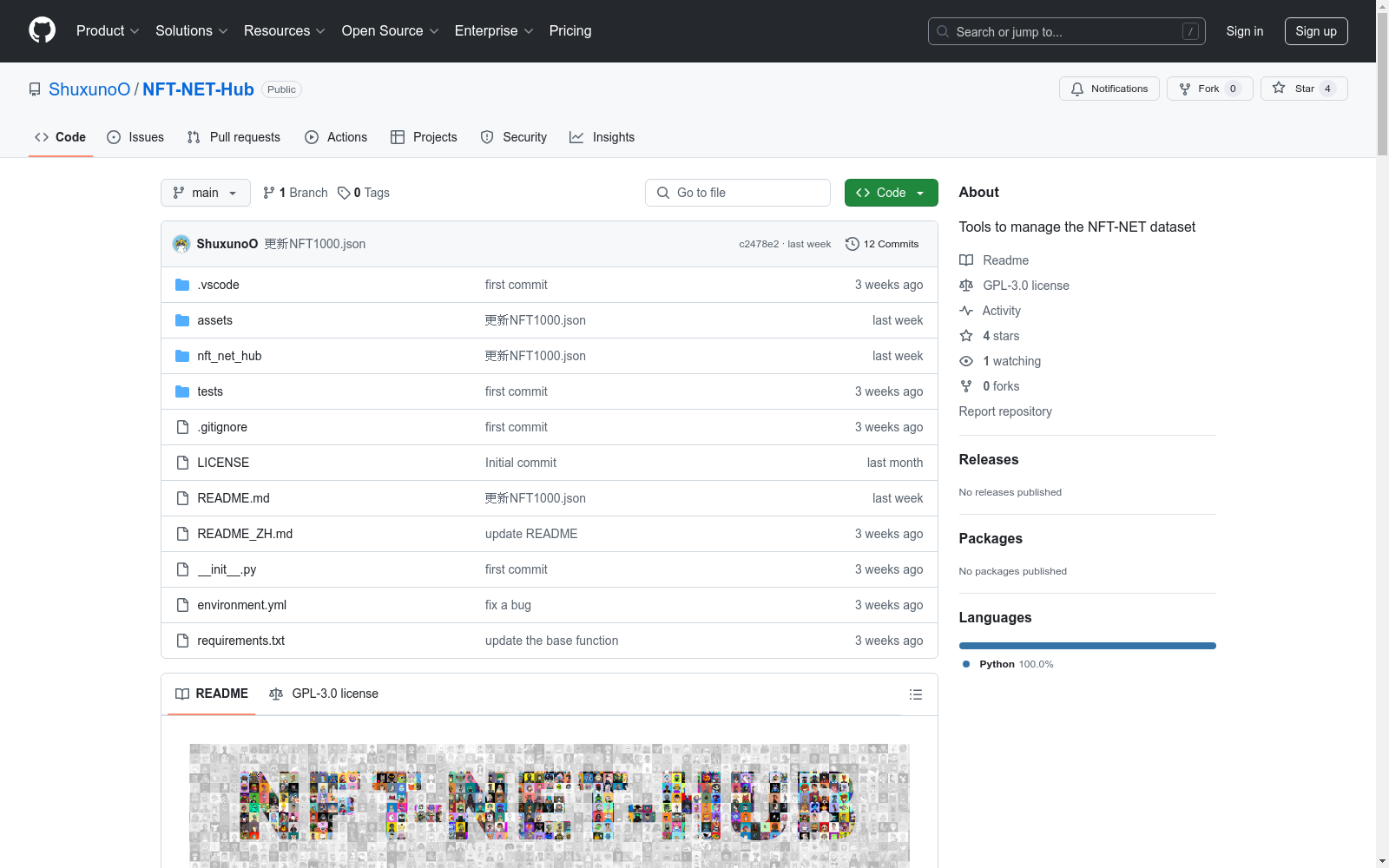Click the Star icon
The width and height of the screenshot is (1389, 868).
(x=1279, y=88)
